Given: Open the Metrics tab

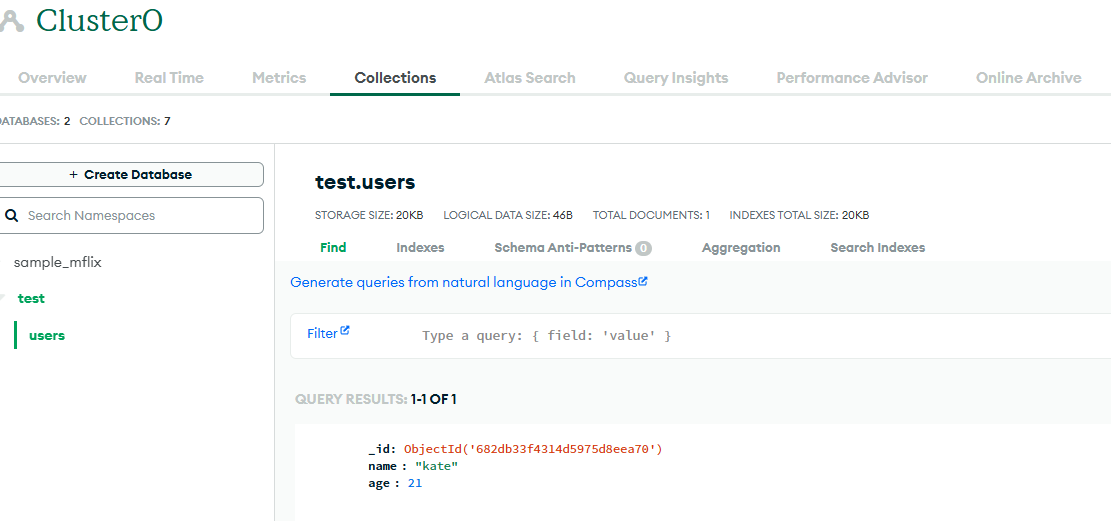Looking at the screenshot, I should pyautogui.click(x=279, y=78).
